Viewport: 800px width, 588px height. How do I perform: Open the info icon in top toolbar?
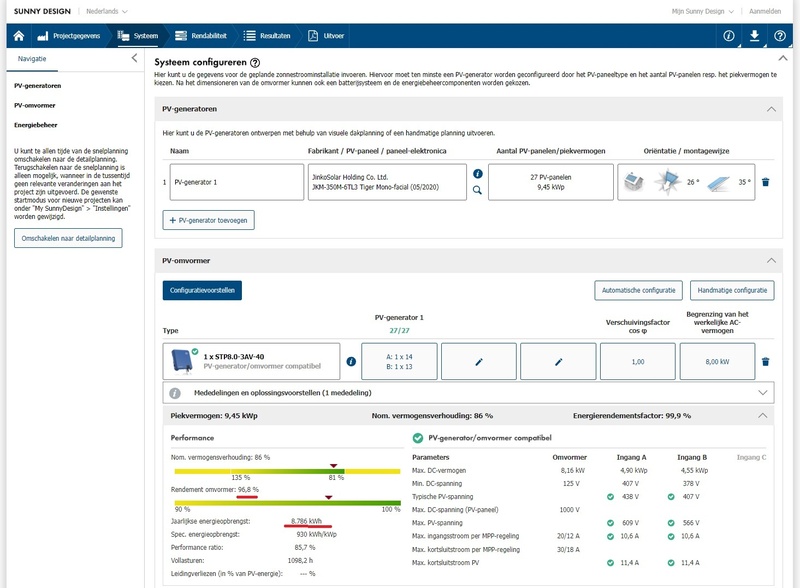(729, 36)
